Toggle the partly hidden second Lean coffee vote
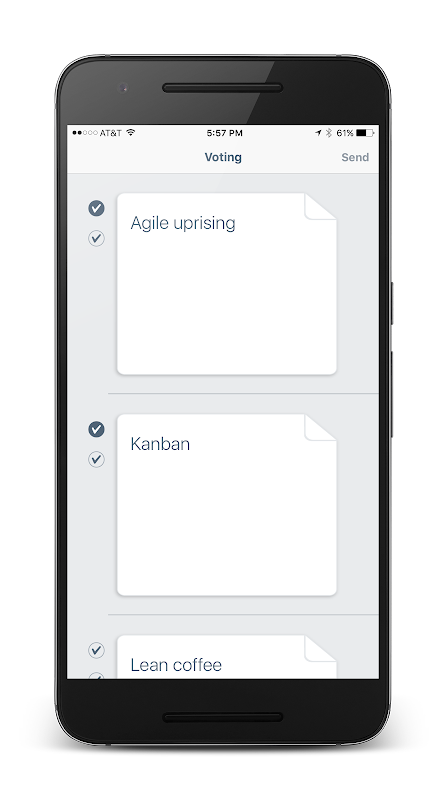Viewport: 448px width, 800px height. (x=96, y=676)
